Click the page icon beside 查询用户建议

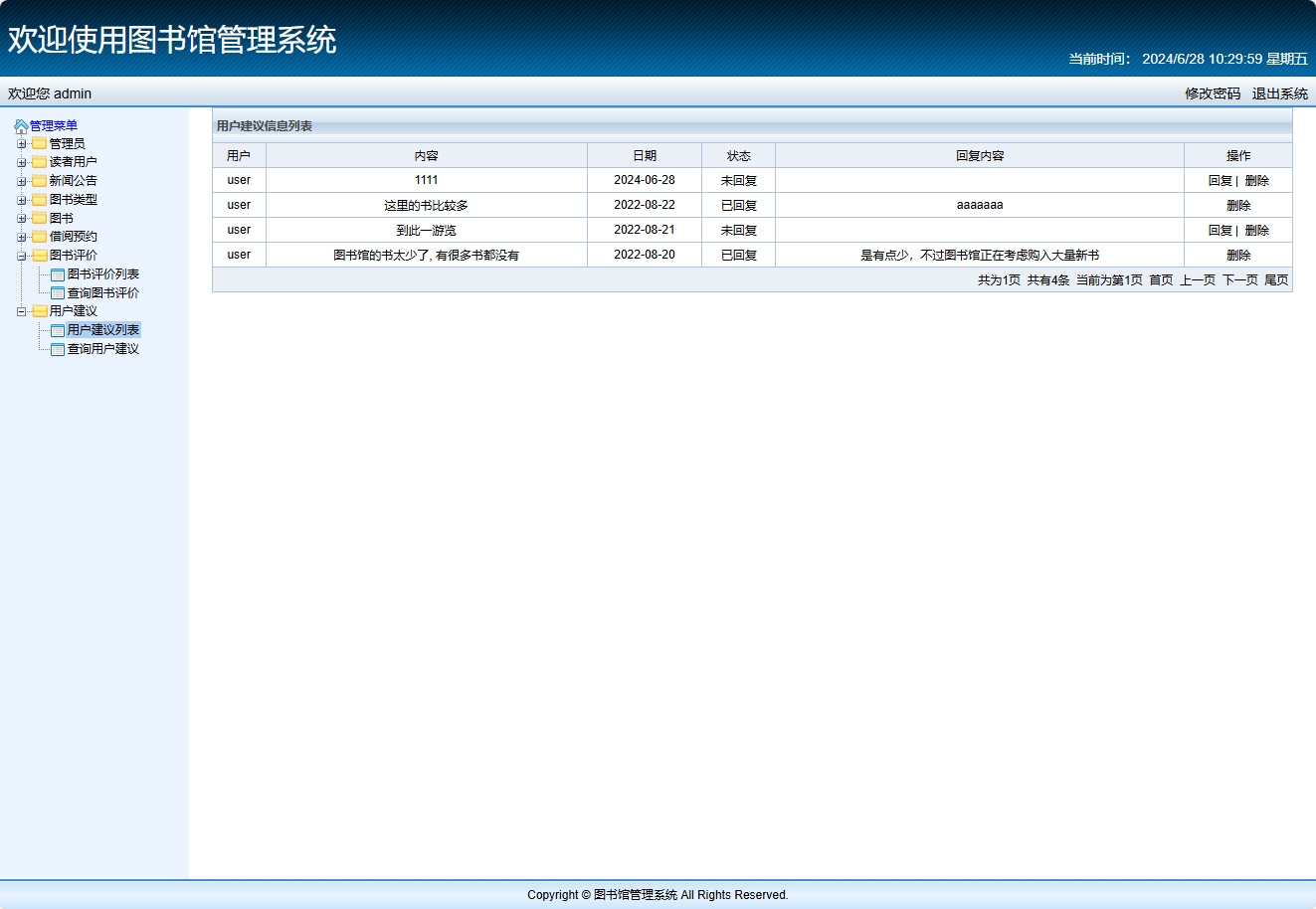[x=58, y=349]
